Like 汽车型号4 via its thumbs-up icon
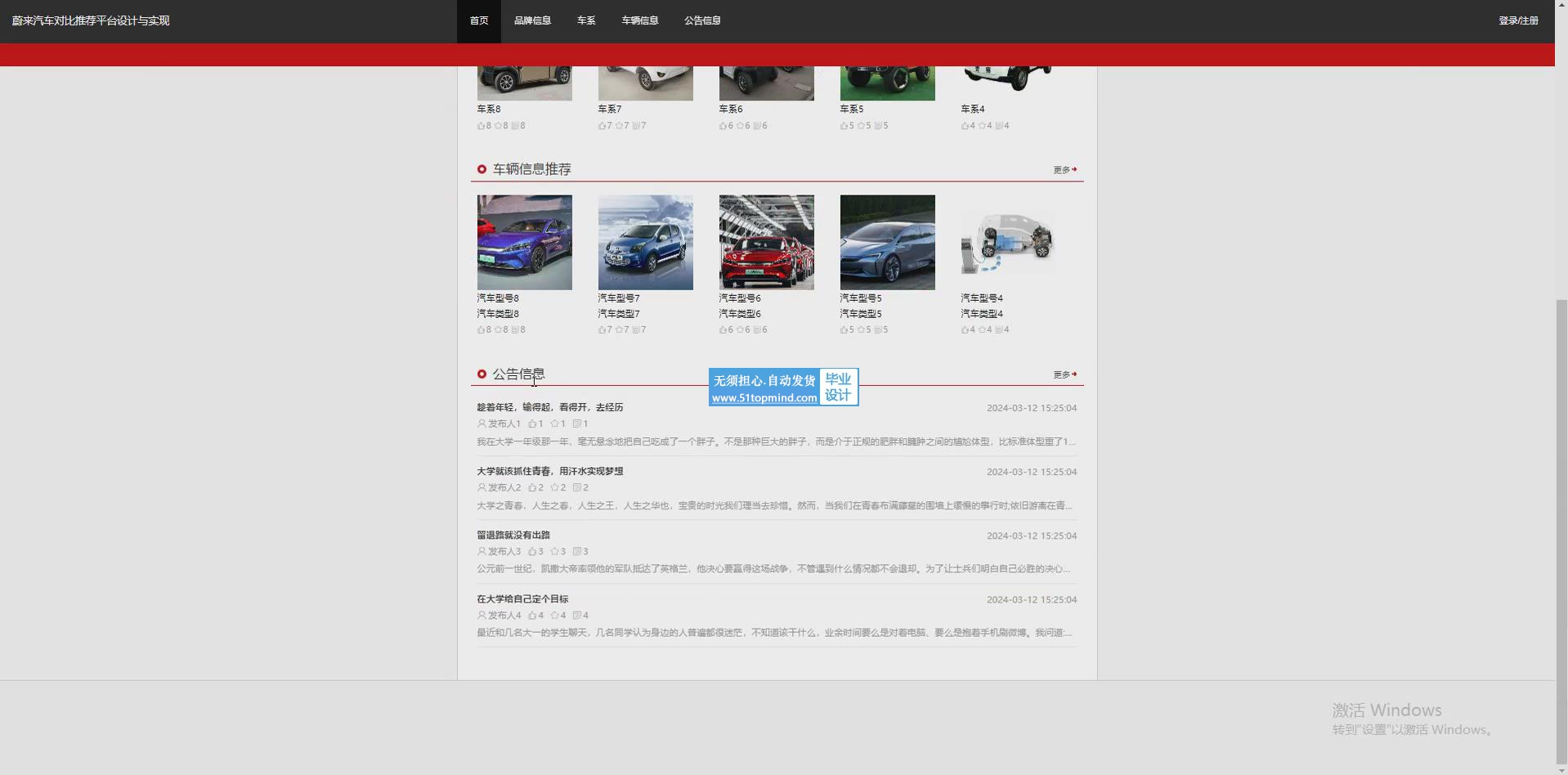1568x775 pixels. click(x=965, y=330)
